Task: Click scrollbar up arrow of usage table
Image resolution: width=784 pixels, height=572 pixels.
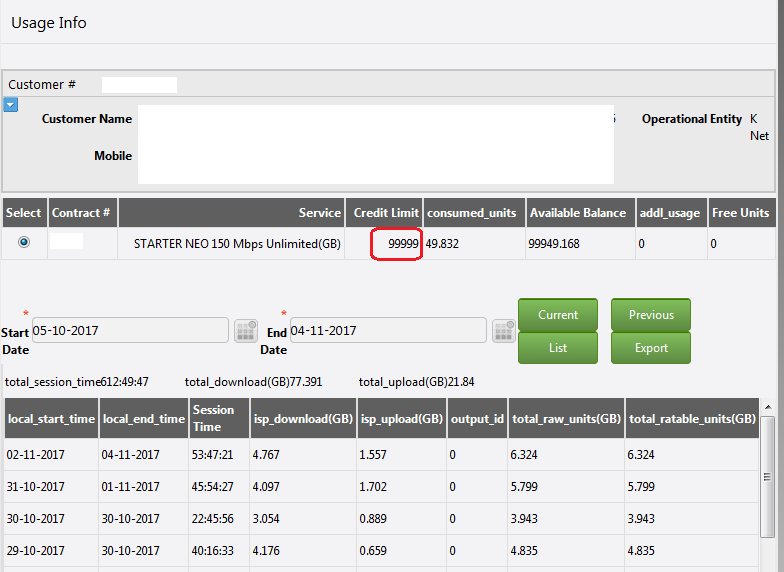Action: click(x=768, y=407)
